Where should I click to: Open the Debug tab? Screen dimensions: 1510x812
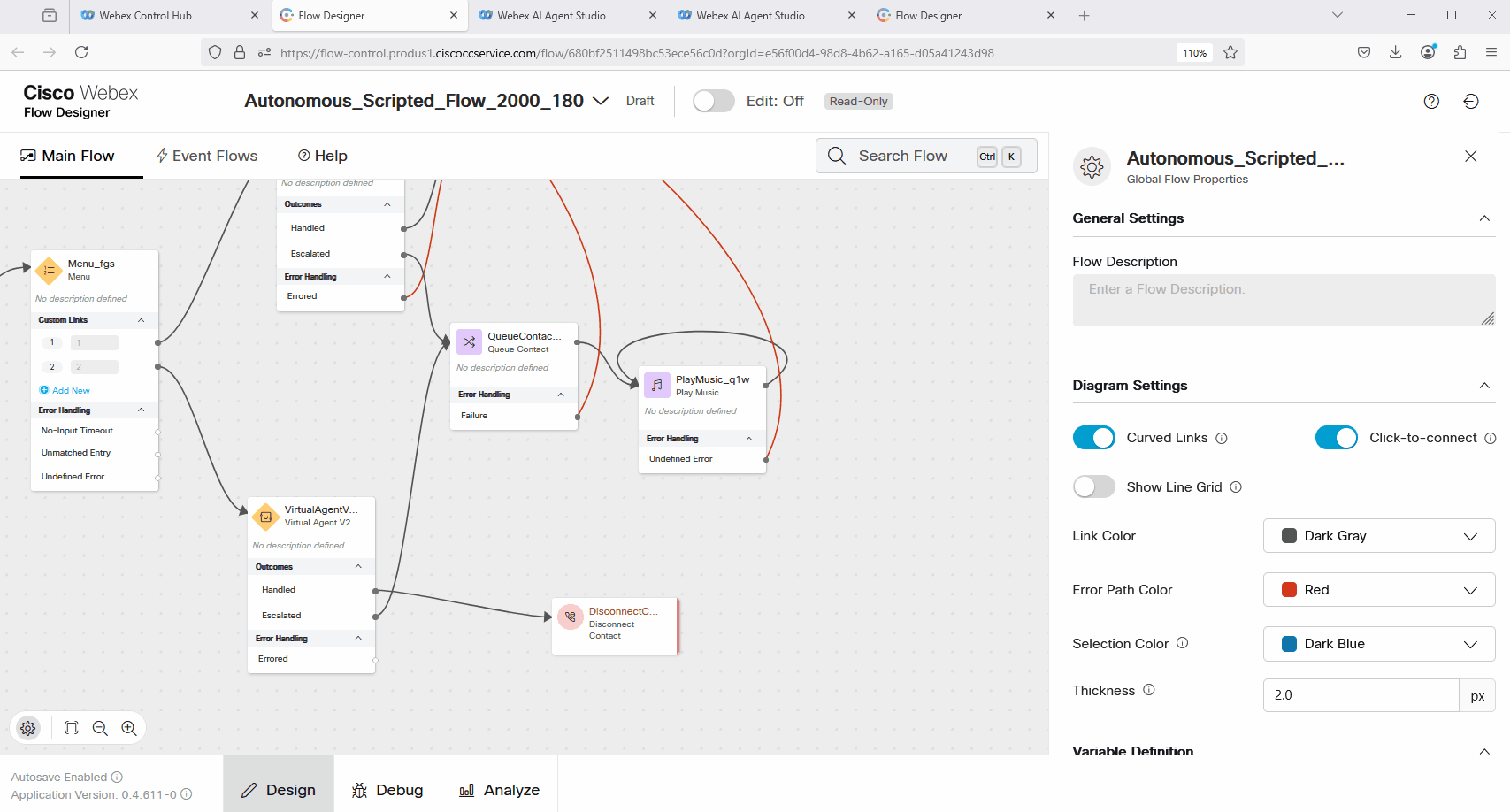pos(387,790)
